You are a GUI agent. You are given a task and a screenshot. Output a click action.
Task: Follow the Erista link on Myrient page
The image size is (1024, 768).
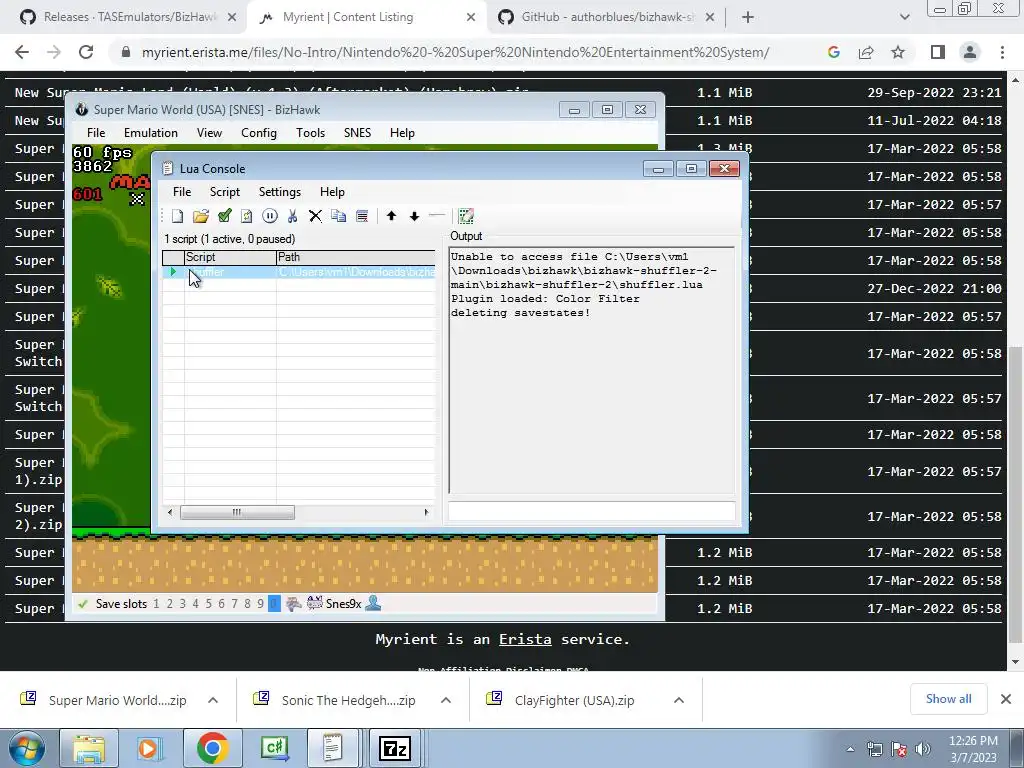tap(525, 639)
